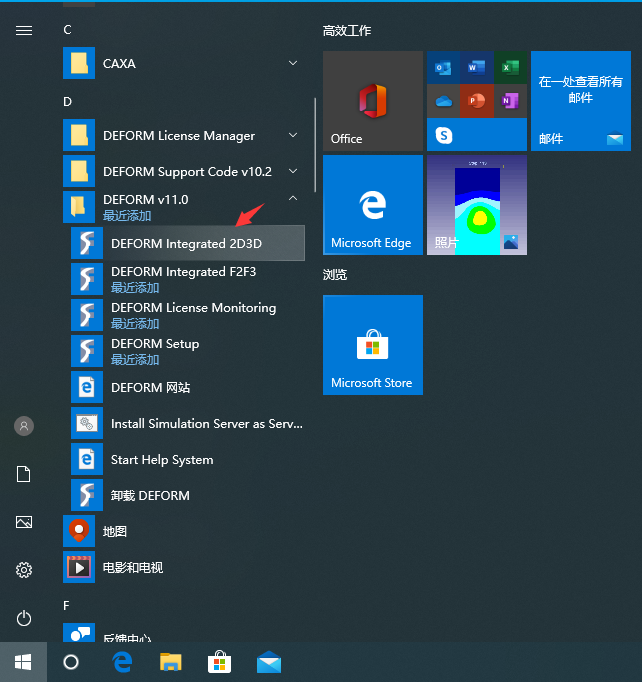Jump to letter F section header
The height and width of the screenshot is (682, 642).
coord(66,605)
